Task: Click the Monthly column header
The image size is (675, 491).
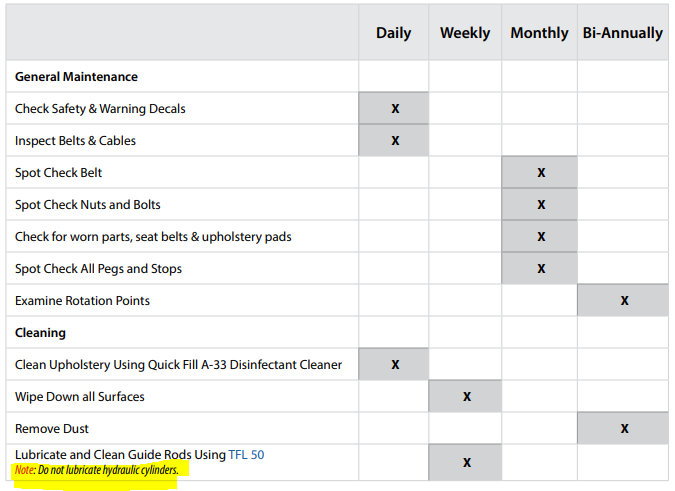Action: pyautogui.click(x=539, y=33)
